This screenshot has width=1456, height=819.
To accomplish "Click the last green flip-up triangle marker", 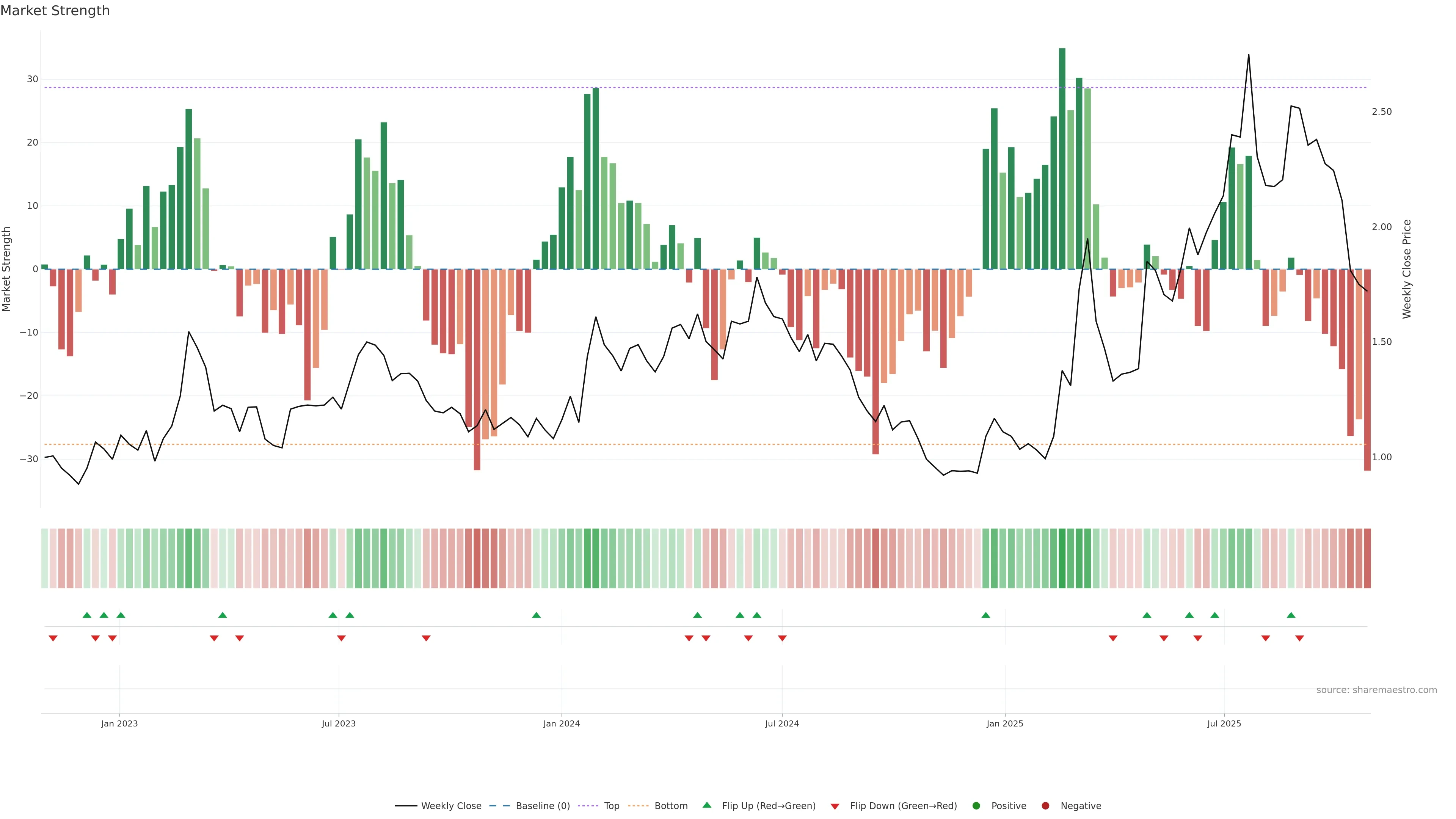I will (1291, 615).
